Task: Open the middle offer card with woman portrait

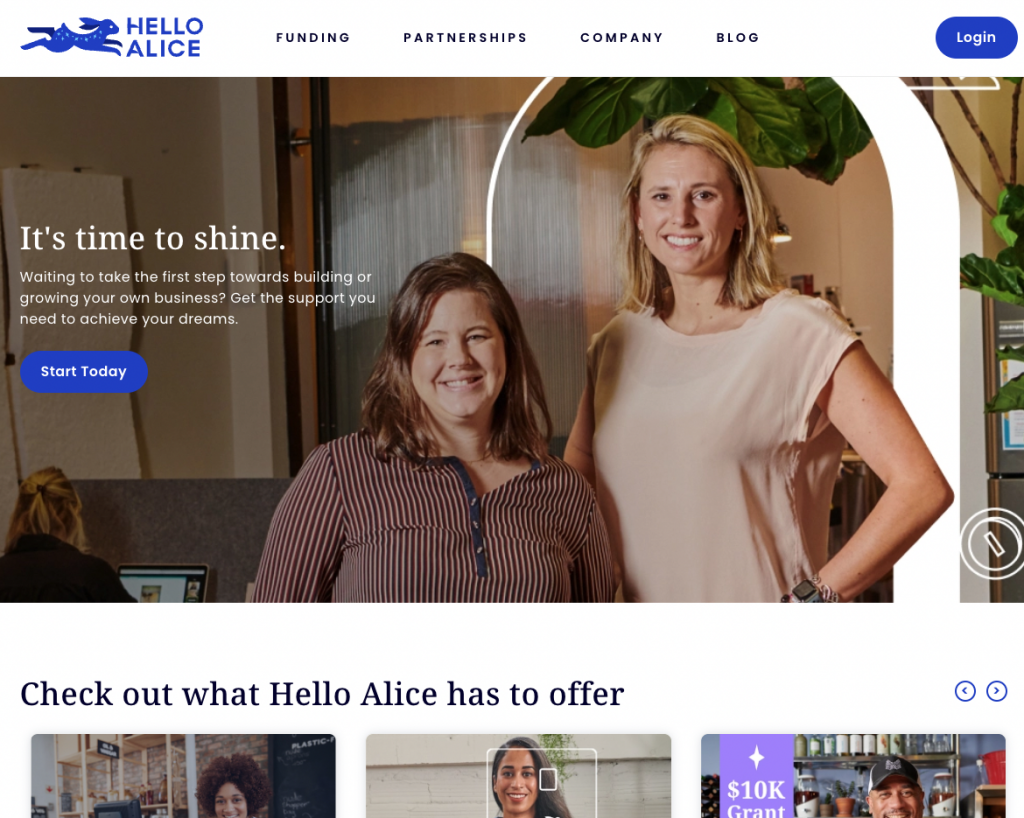Action: pyautogui.click(x=519, y=776)
